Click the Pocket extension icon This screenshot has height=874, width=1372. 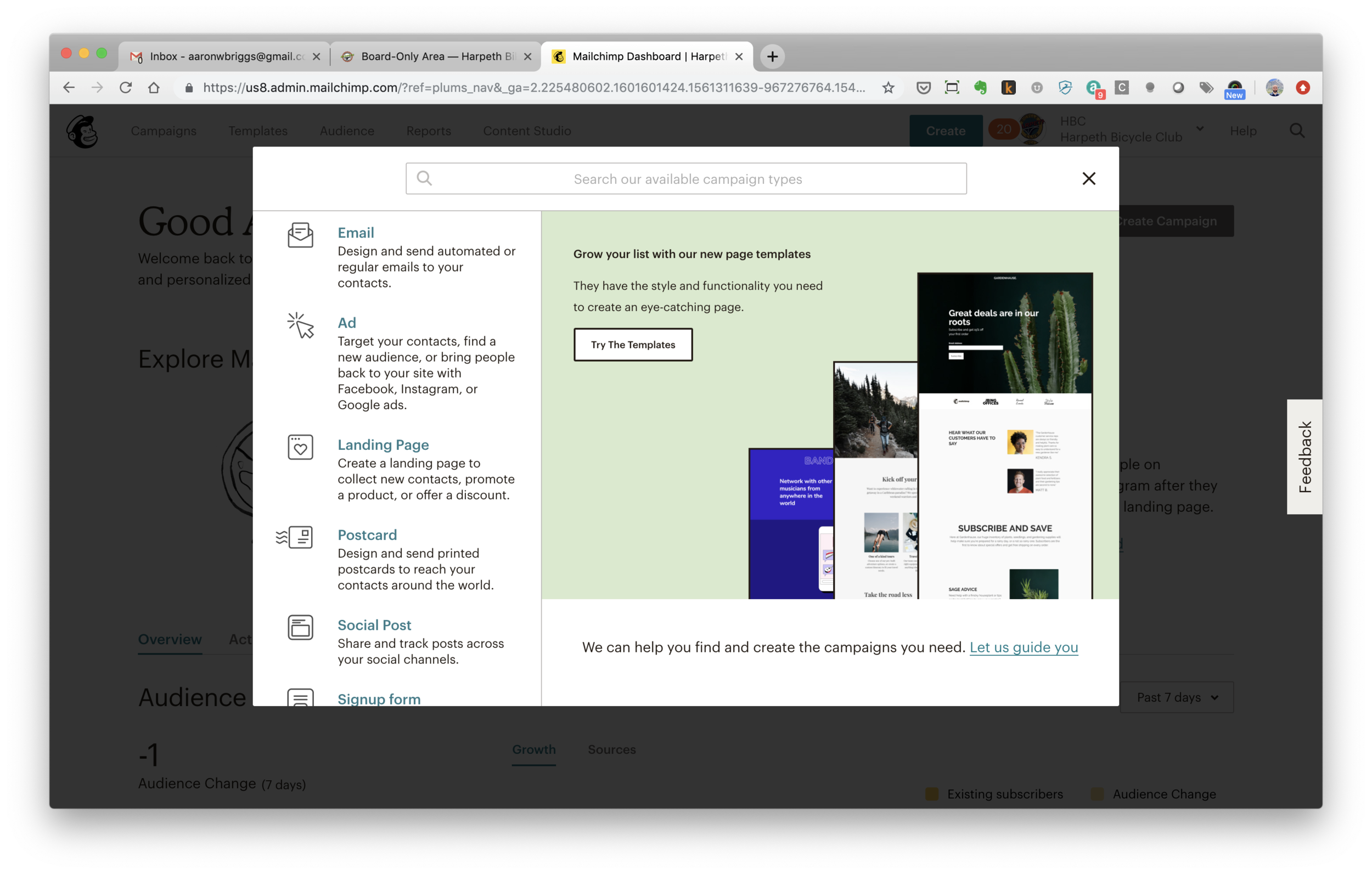[924, 88]
